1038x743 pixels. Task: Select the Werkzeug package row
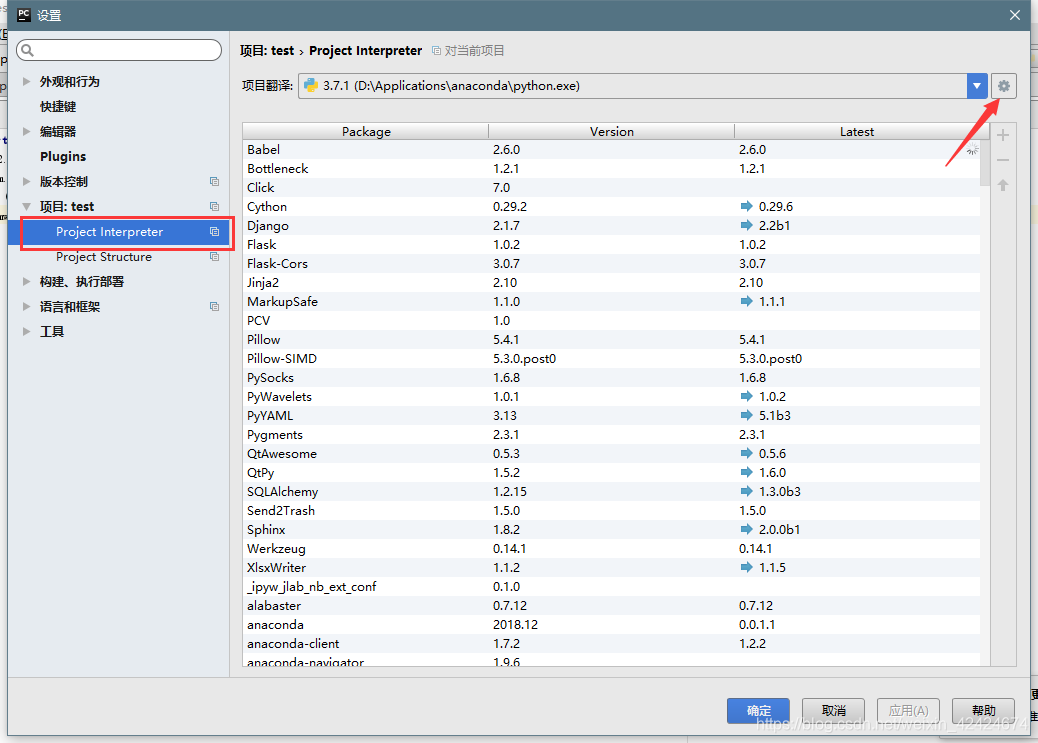(612, 548)
